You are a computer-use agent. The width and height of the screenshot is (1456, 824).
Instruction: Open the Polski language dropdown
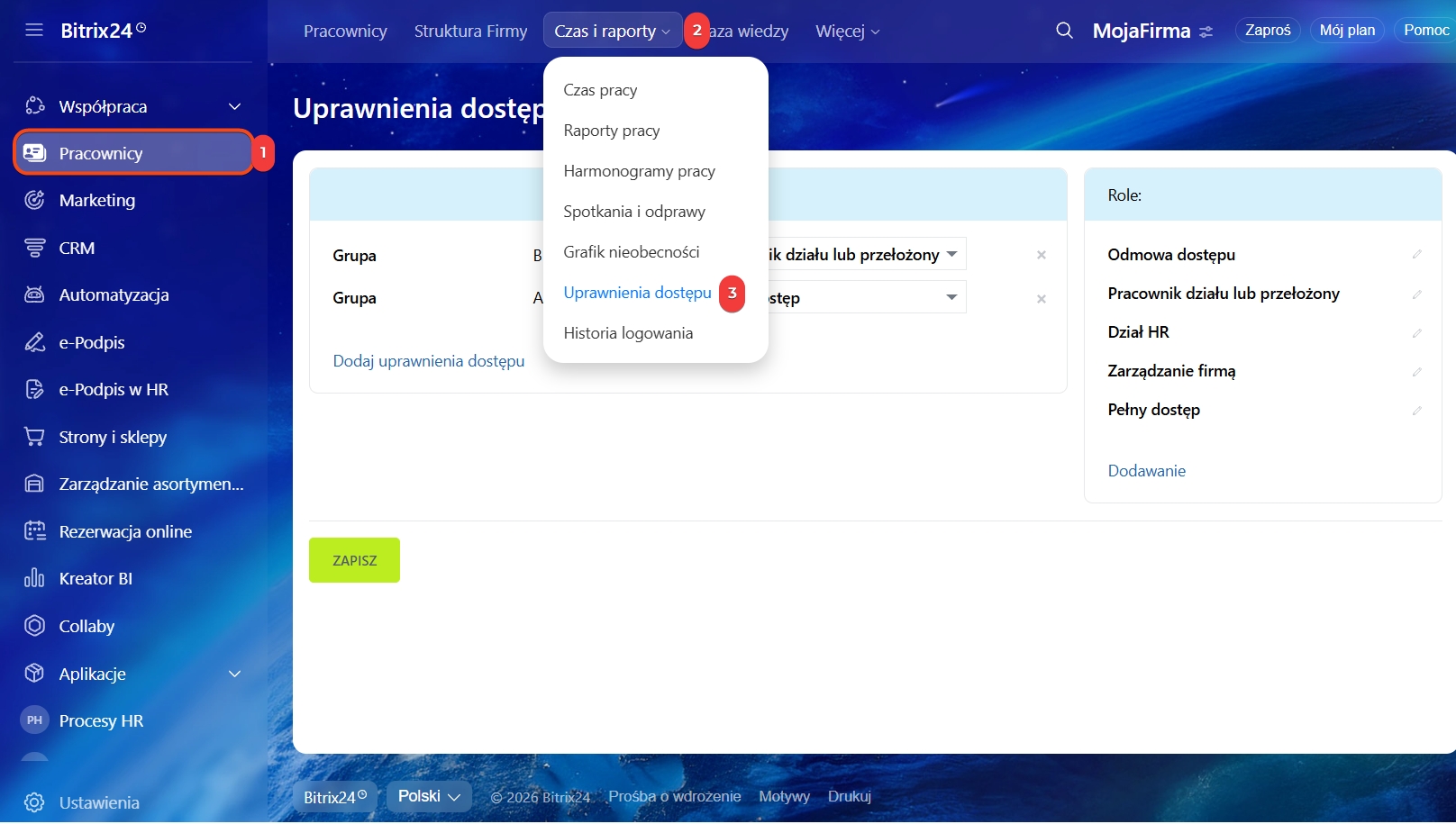click(429, 796)
